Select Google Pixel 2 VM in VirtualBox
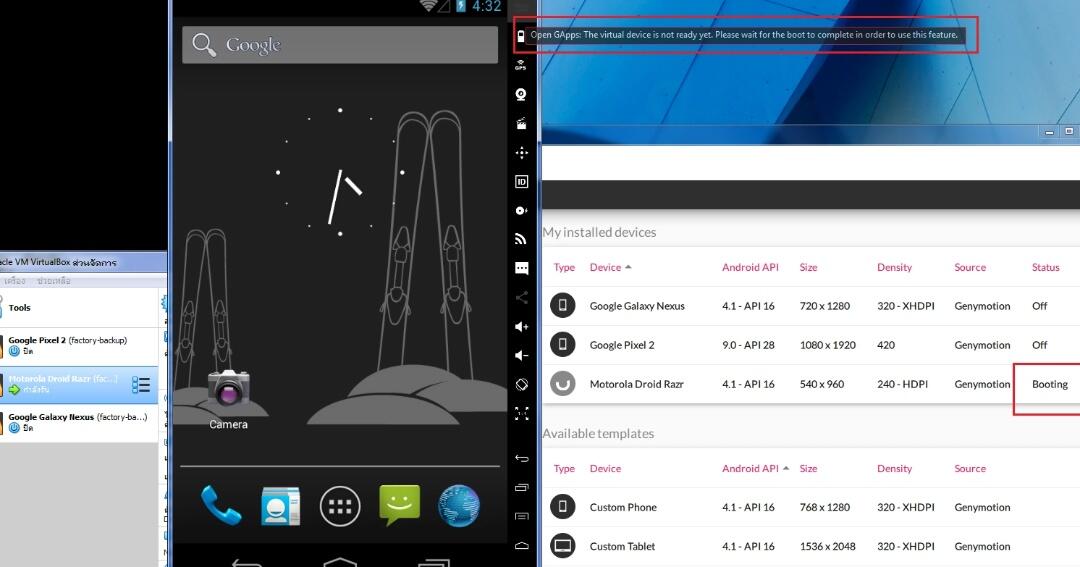This screenshot has height=567, width=1080. [x=79, y=346]
